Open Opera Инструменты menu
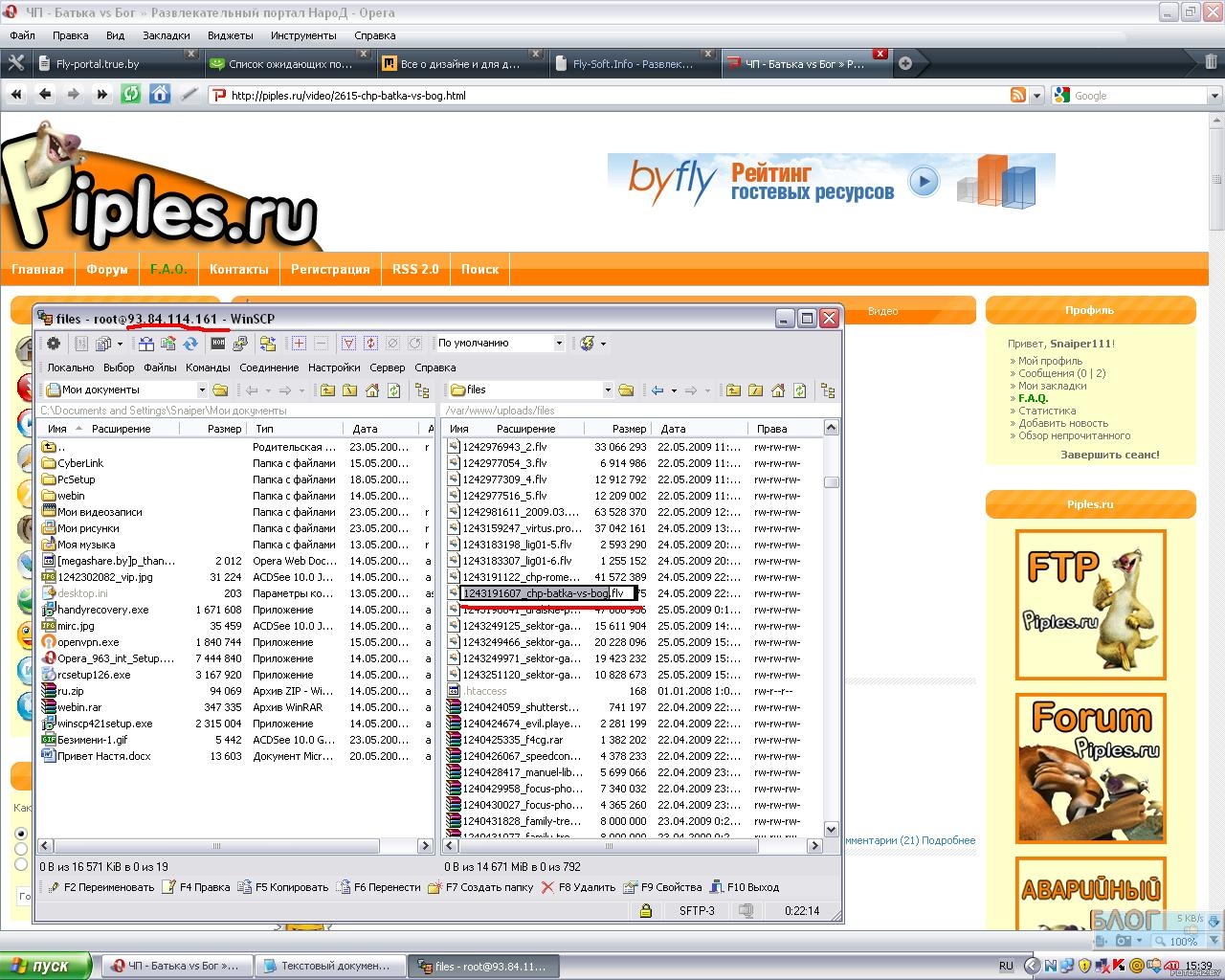 303,35
